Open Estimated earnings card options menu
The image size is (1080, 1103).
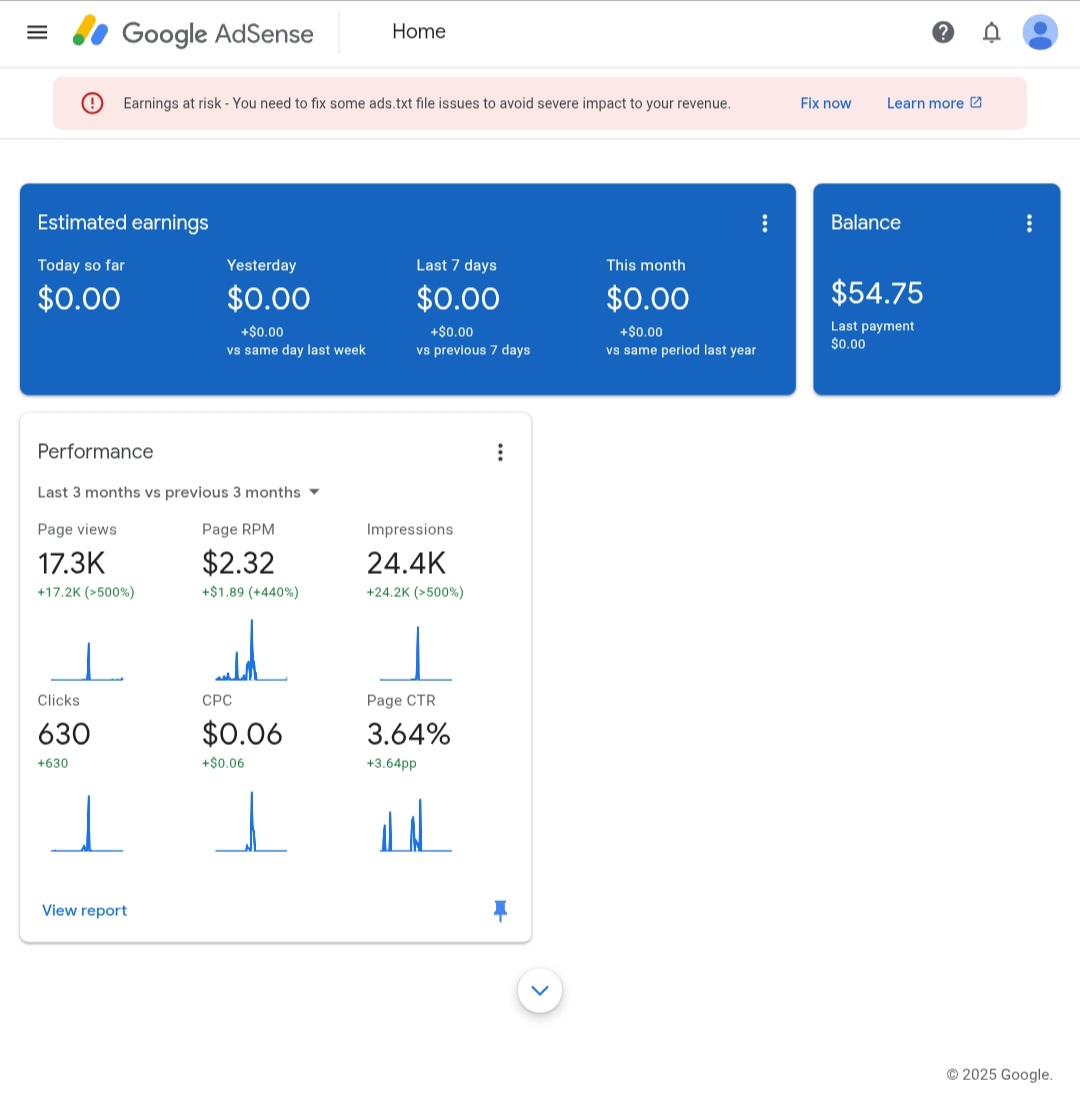(765, 224)
